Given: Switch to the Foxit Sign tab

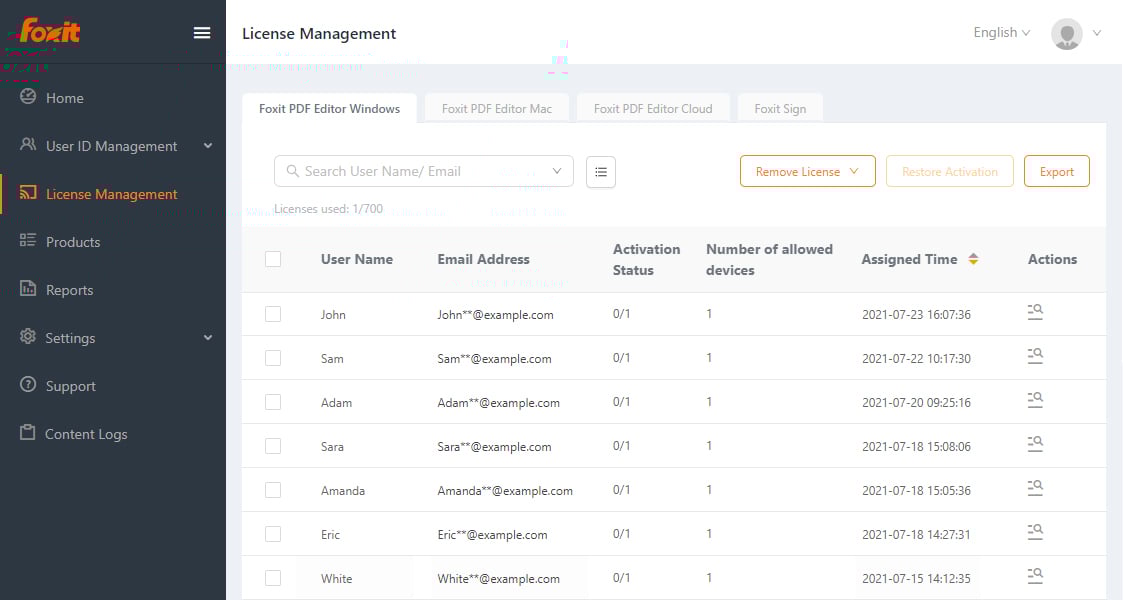Looking at the screenshot, I should coord(780,109).
